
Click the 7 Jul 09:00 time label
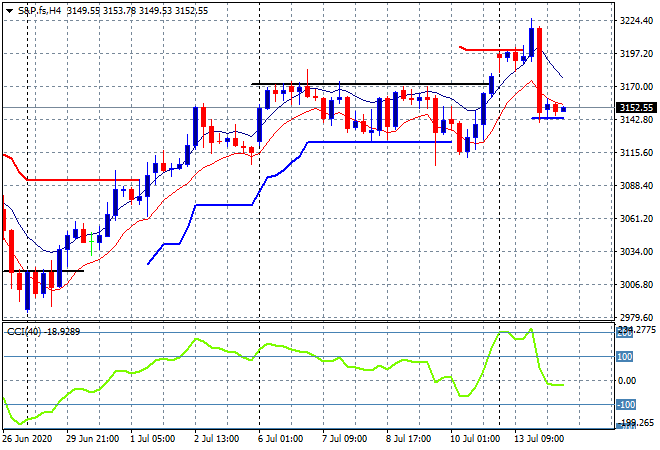coord(344,439)
